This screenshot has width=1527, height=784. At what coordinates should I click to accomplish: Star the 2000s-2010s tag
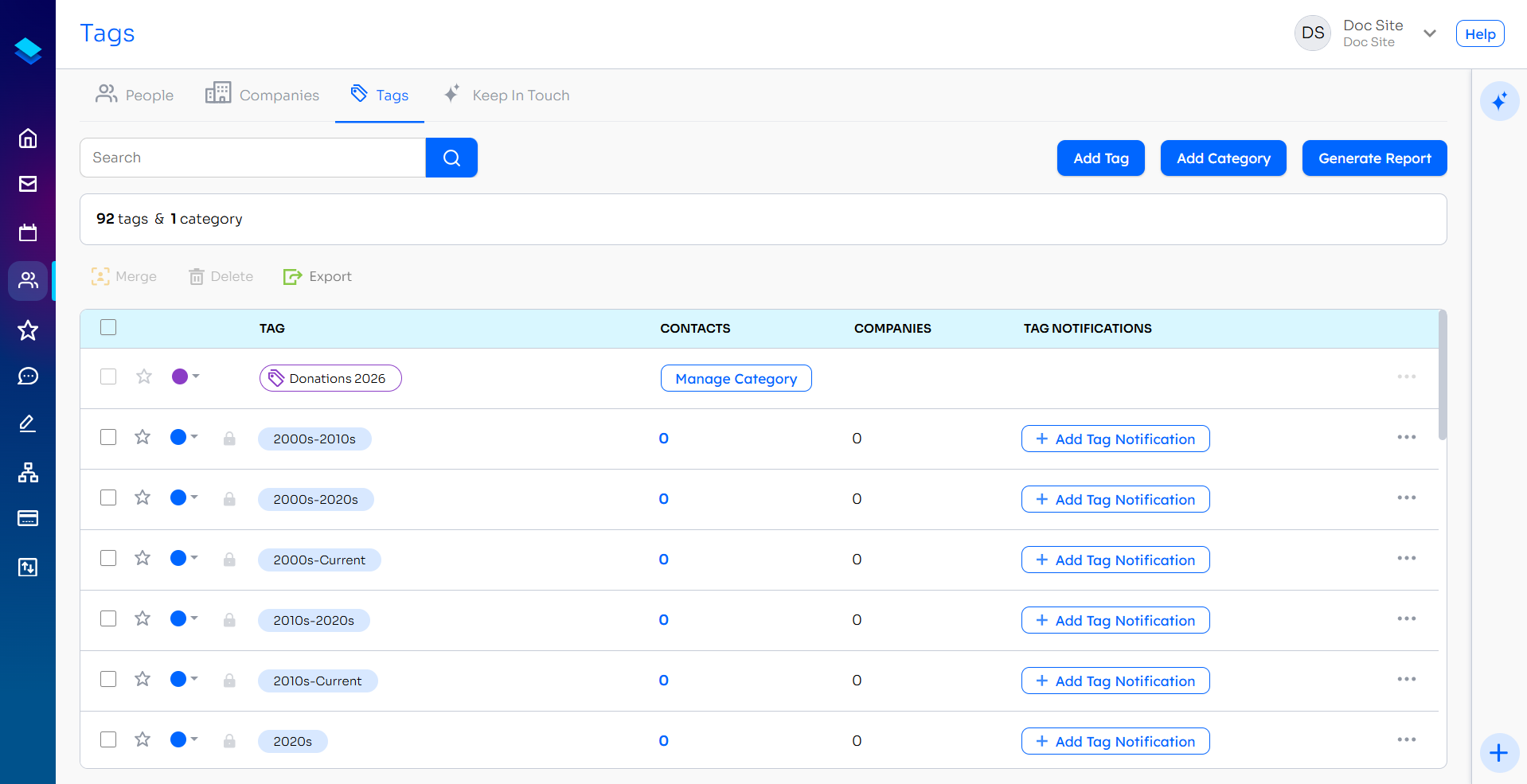tap(143, 437)
